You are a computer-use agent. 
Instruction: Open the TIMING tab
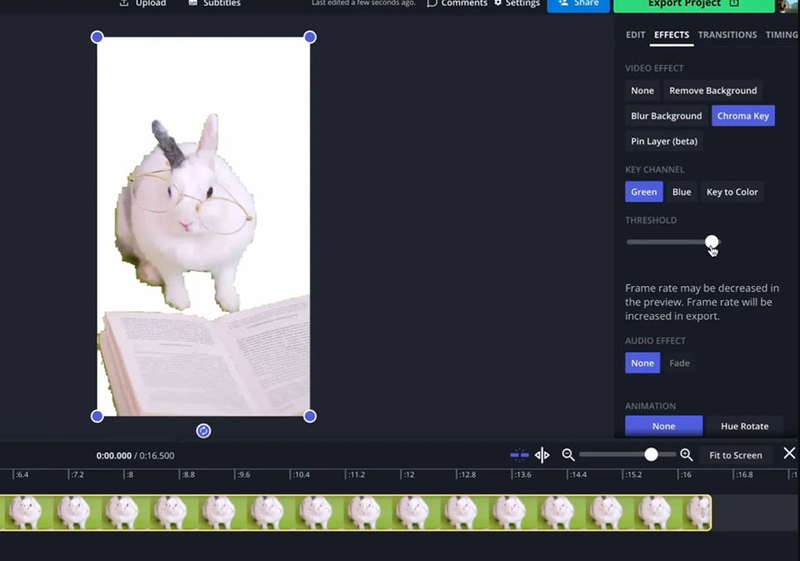coord(782,35)
